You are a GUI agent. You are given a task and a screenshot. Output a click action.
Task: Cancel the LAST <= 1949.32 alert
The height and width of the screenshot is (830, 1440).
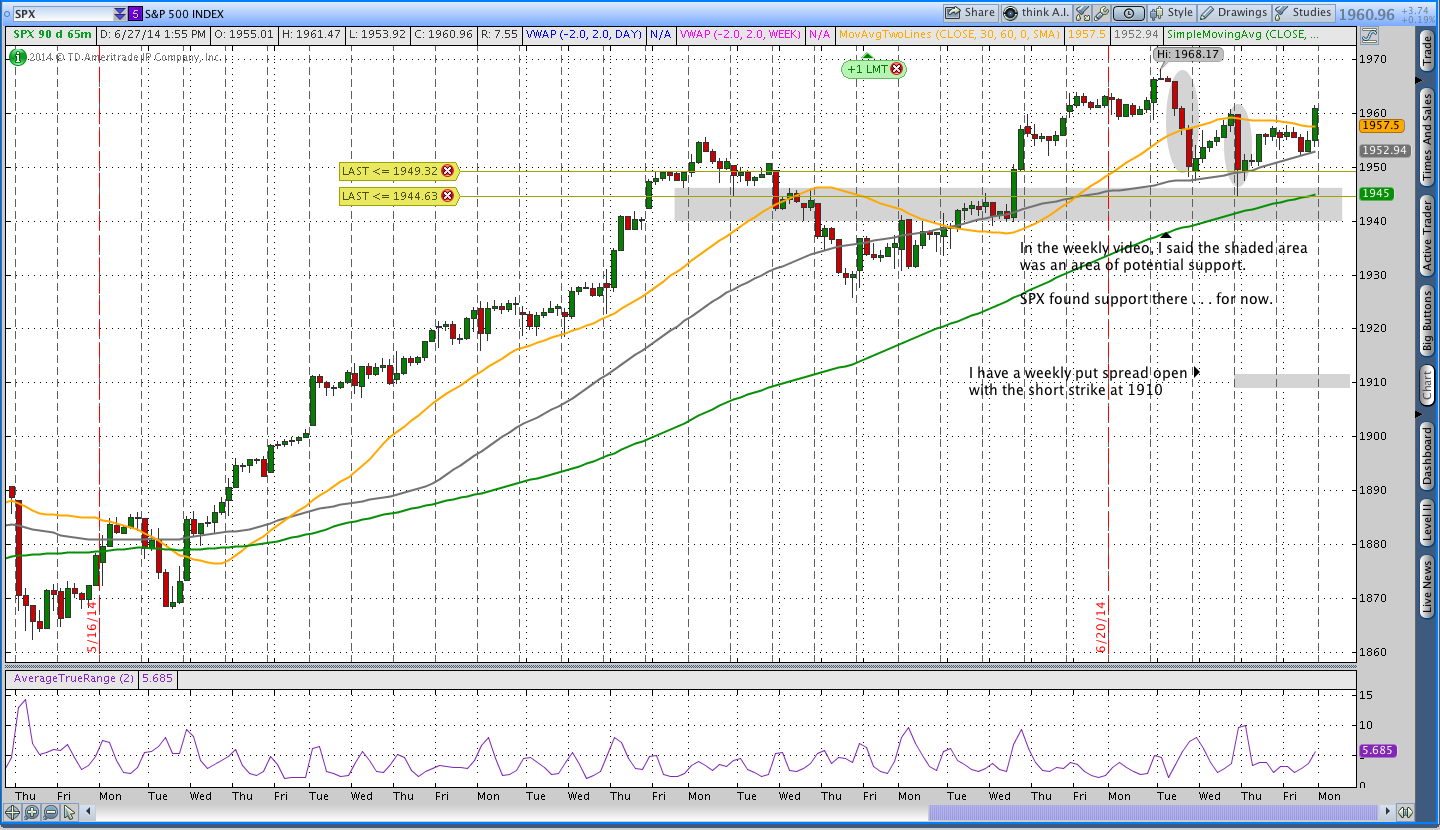pyautogui.click(x=447, y=171)
